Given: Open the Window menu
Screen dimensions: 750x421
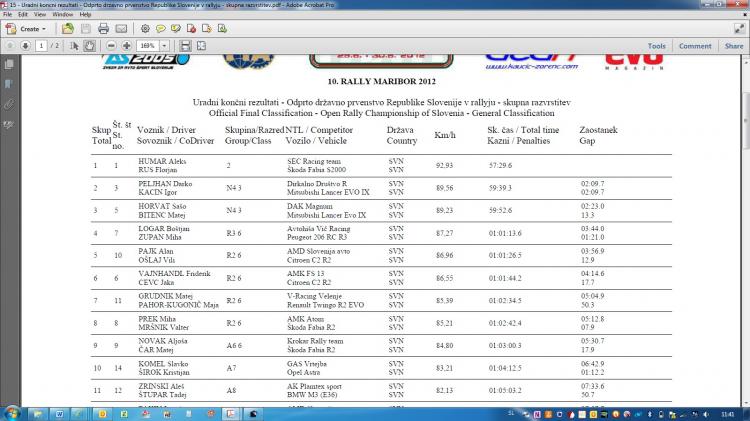Looking at the screenshot, I should (x=61, y=15).
